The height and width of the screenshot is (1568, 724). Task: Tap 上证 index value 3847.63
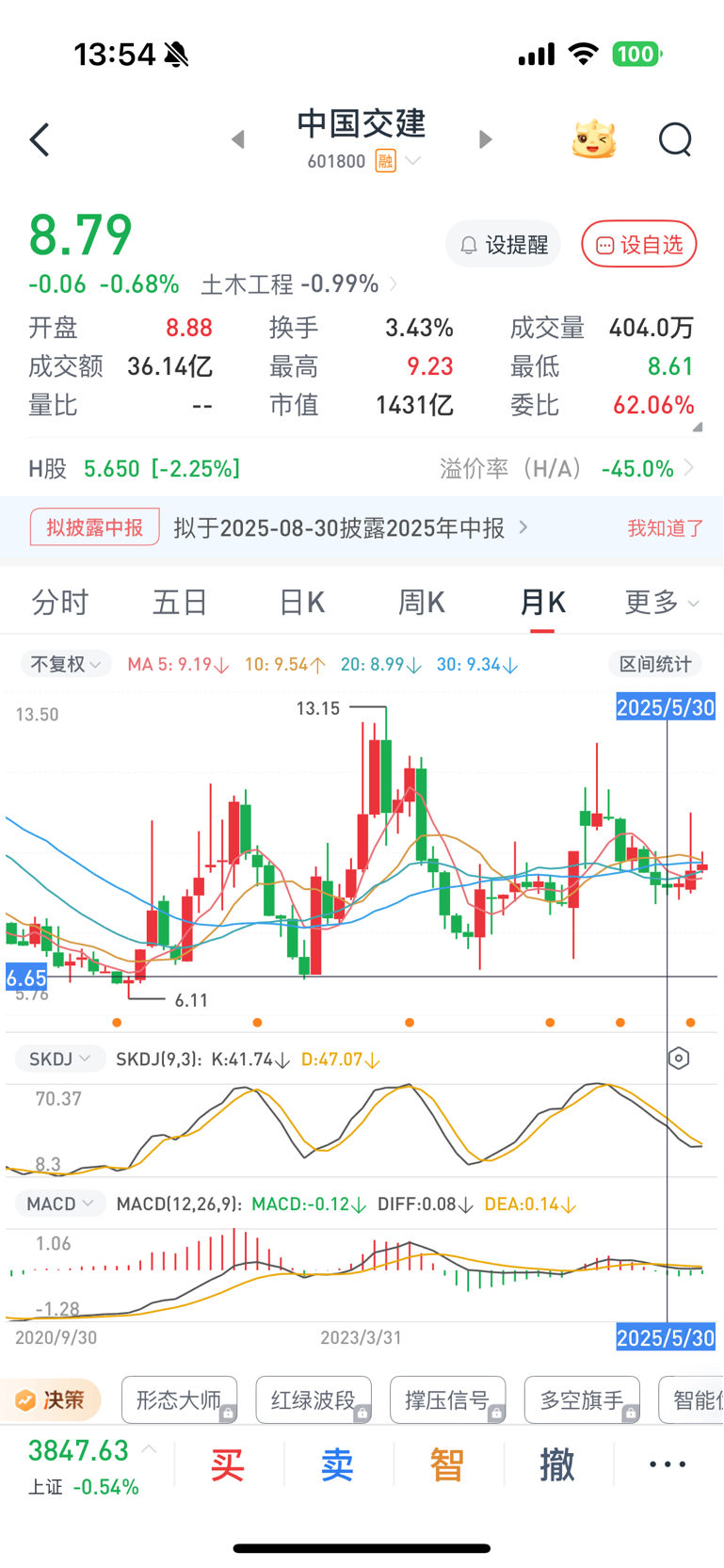click(78, 1451)
